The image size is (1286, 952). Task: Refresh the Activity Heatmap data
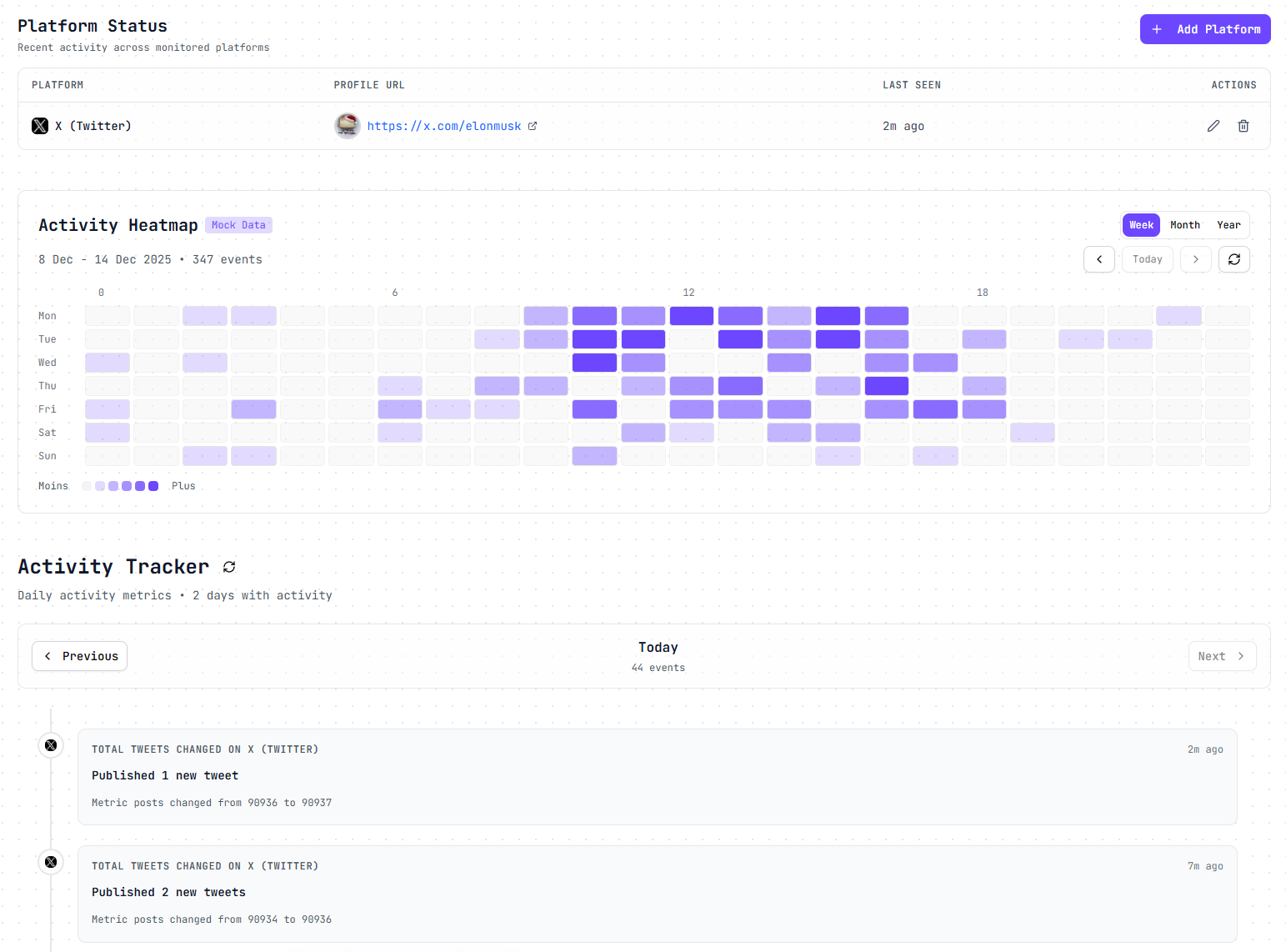(x=1234, y=259)
